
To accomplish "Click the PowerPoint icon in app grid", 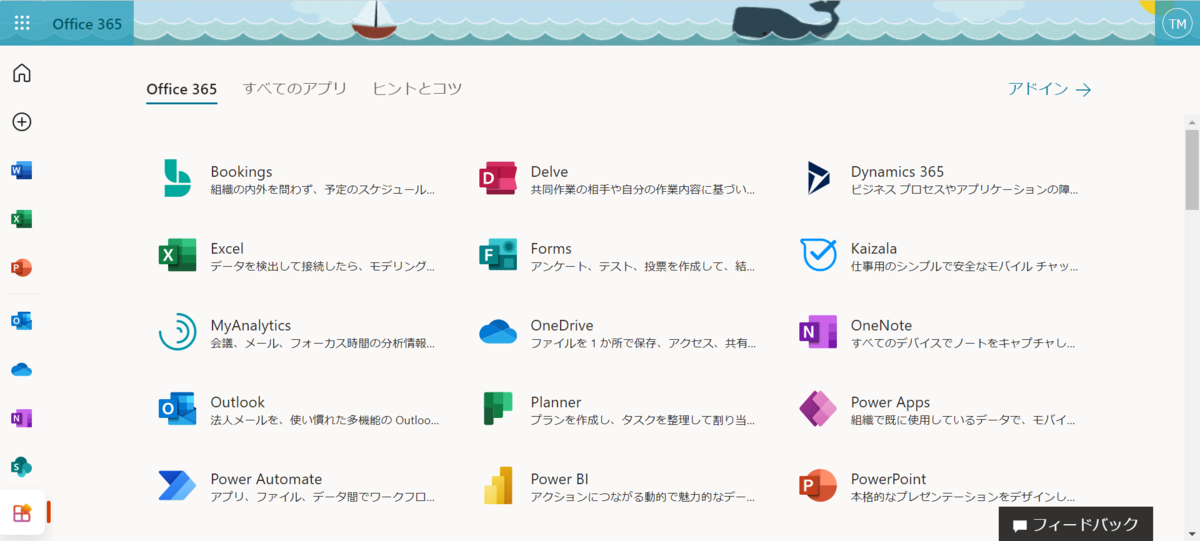I will (x=818, y=486).
